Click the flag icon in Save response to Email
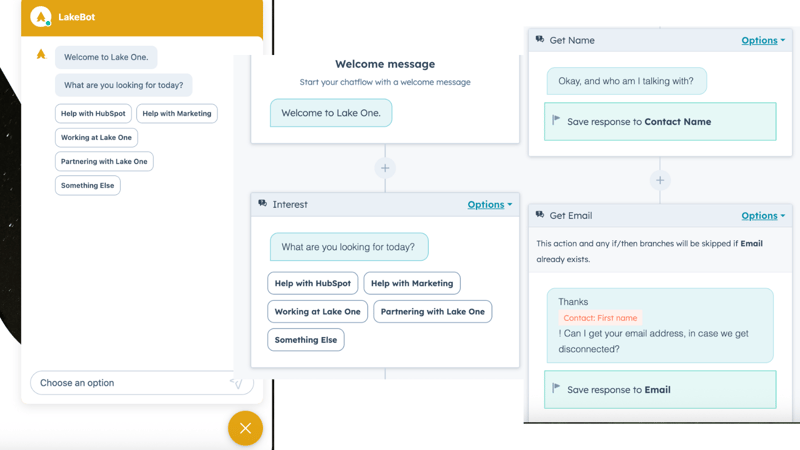Viewport: 800px width, 450px height. (x=556, y=388)
